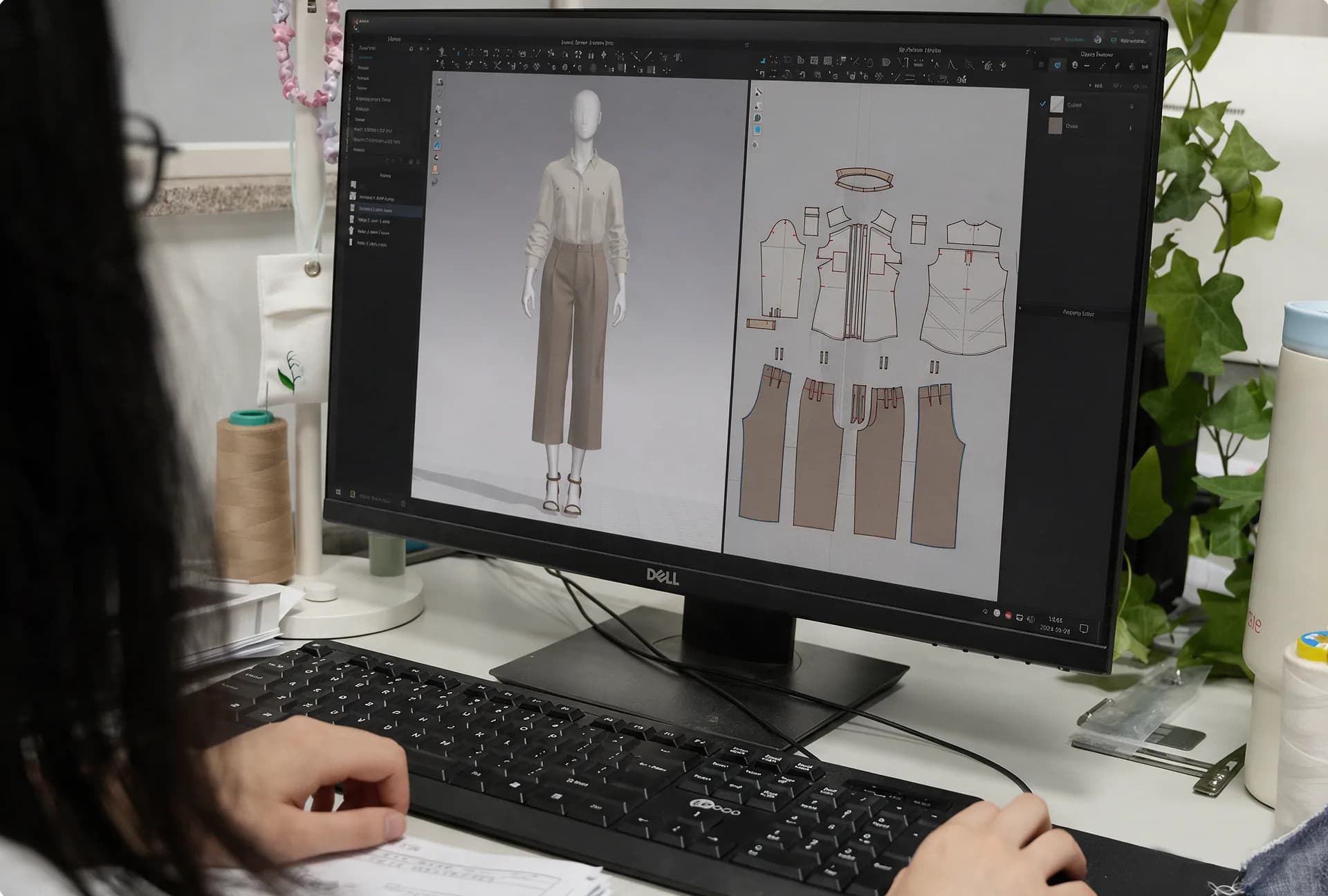Click the bottom diamond icon in 2D vertical toolbar
The width and height of the screenshot is (1328, 896).
click(755, 144)
